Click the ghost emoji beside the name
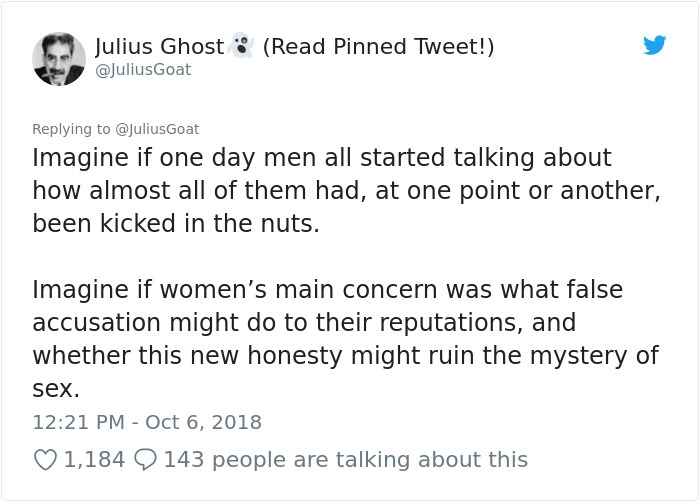The image size is (700, 502). (x=240, y=47)
